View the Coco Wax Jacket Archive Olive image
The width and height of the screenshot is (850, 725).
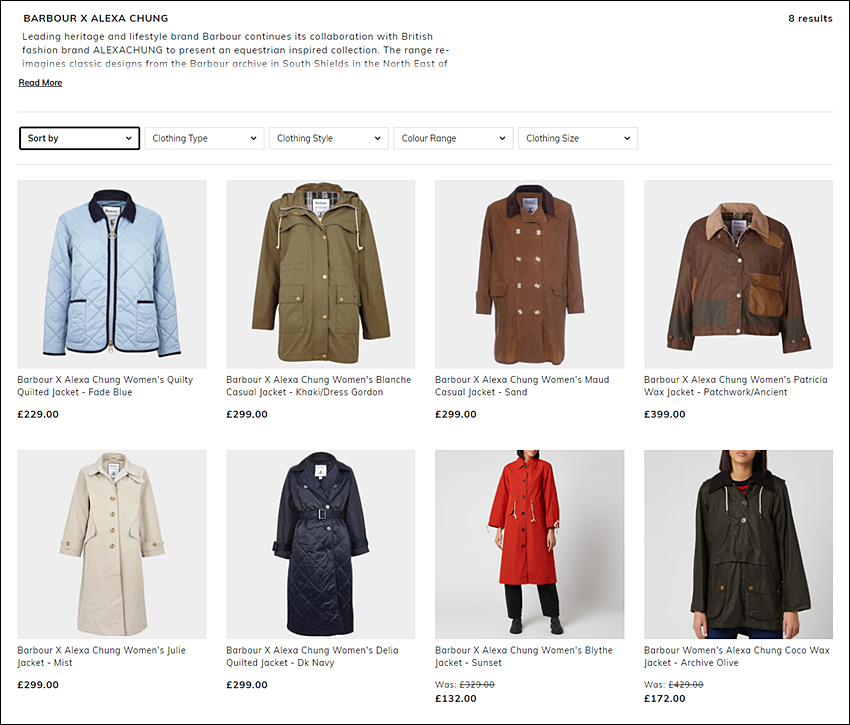click(738, 544)
